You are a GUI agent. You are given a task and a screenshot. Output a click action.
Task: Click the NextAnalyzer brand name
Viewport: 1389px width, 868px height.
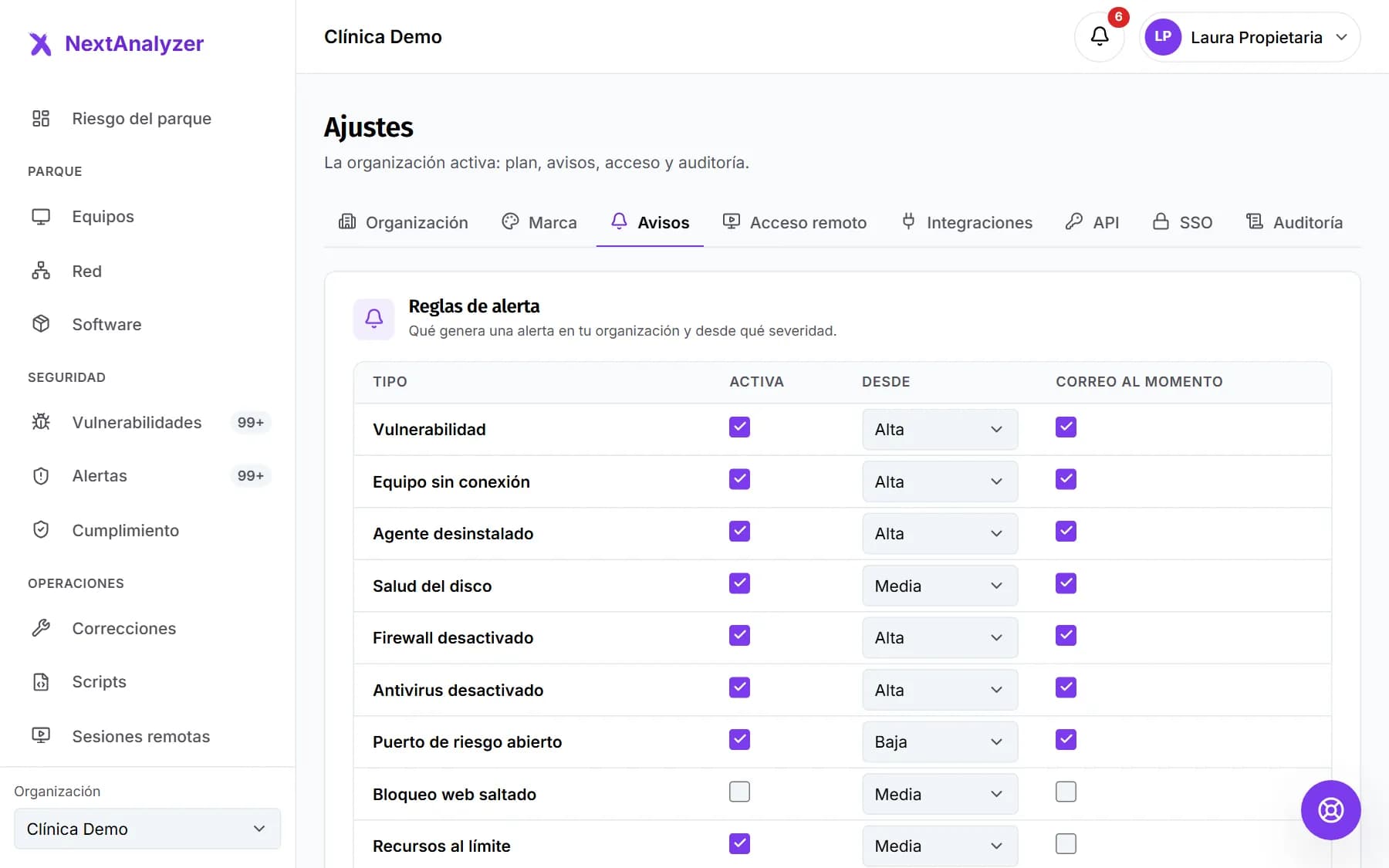coord(134,43)
